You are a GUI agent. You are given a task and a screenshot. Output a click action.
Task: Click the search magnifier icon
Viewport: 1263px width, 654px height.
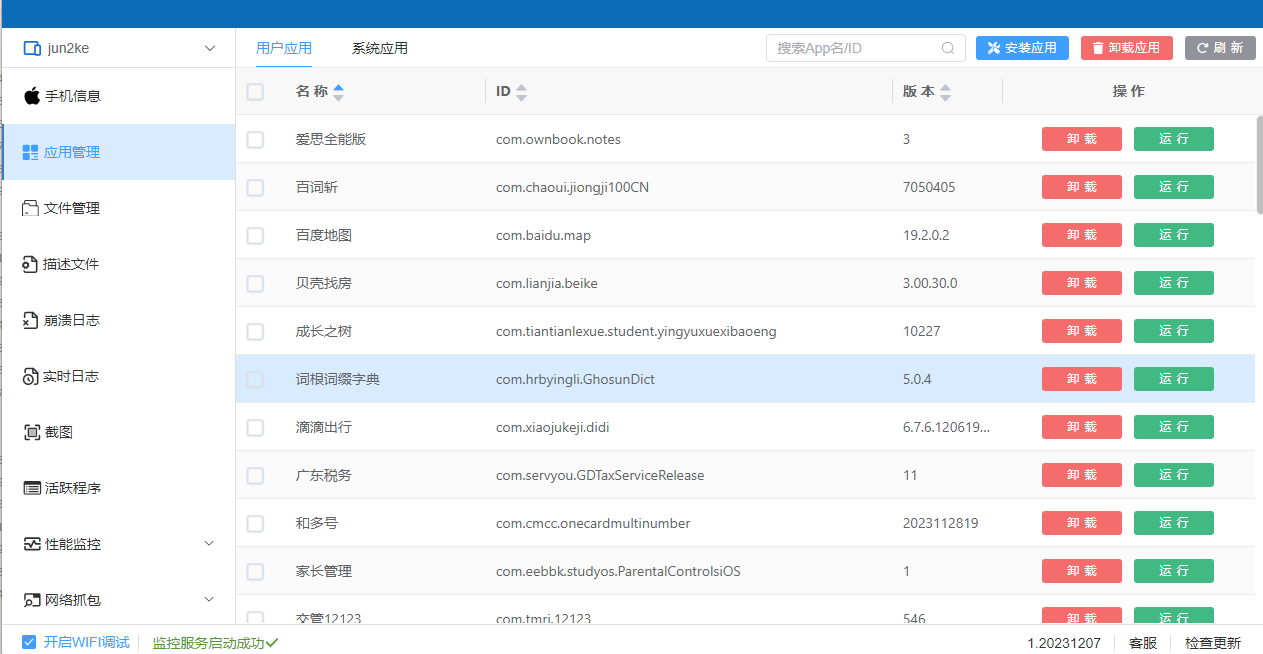[948, 48]
